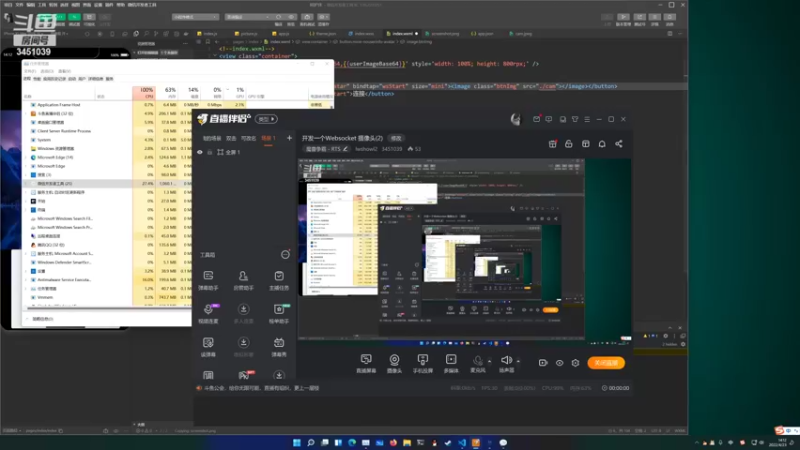The image size is (800, 450).
Task: Toggle visibility eye of 全屏 1 source
Action: [x=200, y=152]
